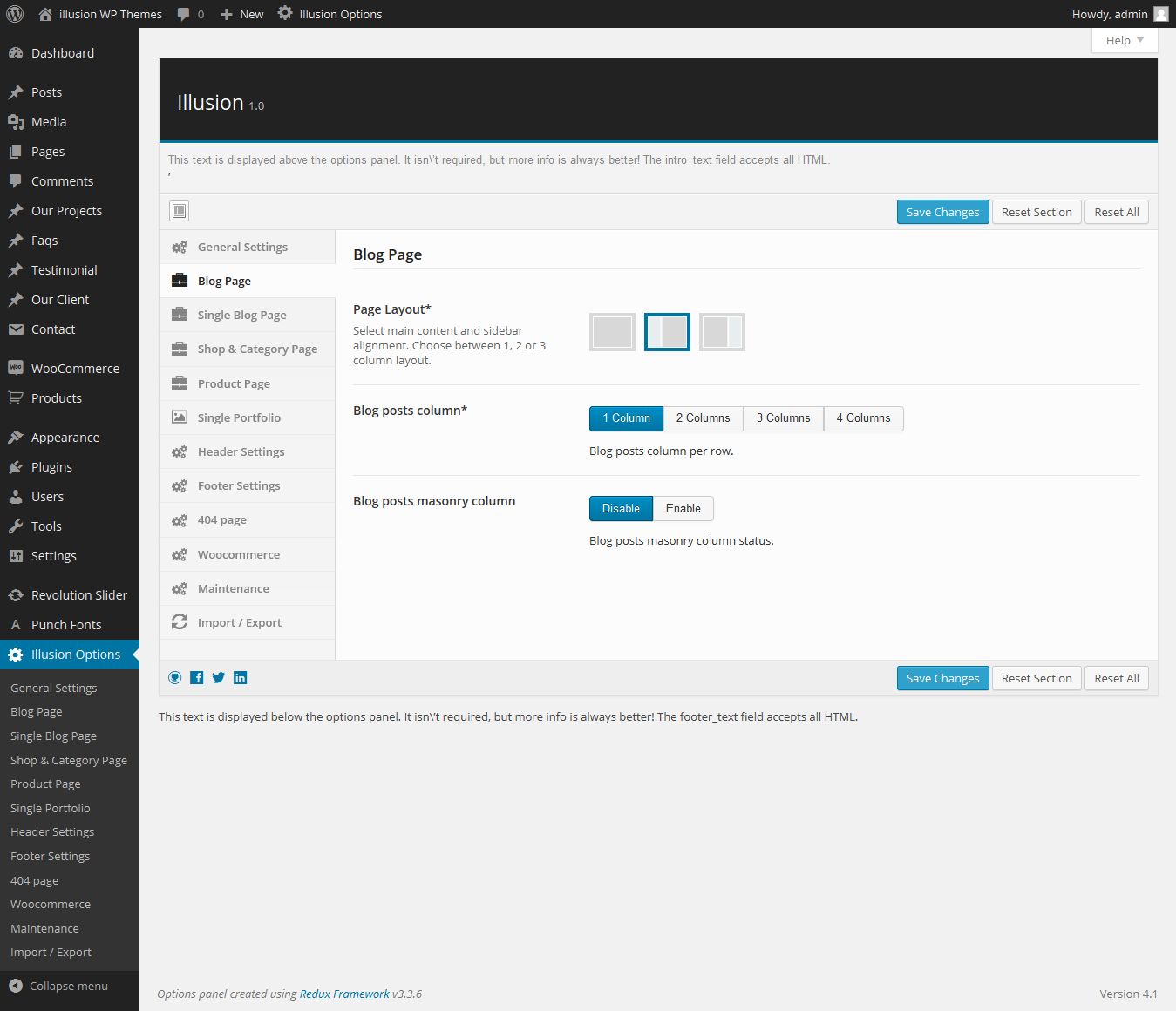The width and height of the screenshot is (1176, 1011).
Task: Open the GitHub icon in the panel footer
Action: (175, 678)
